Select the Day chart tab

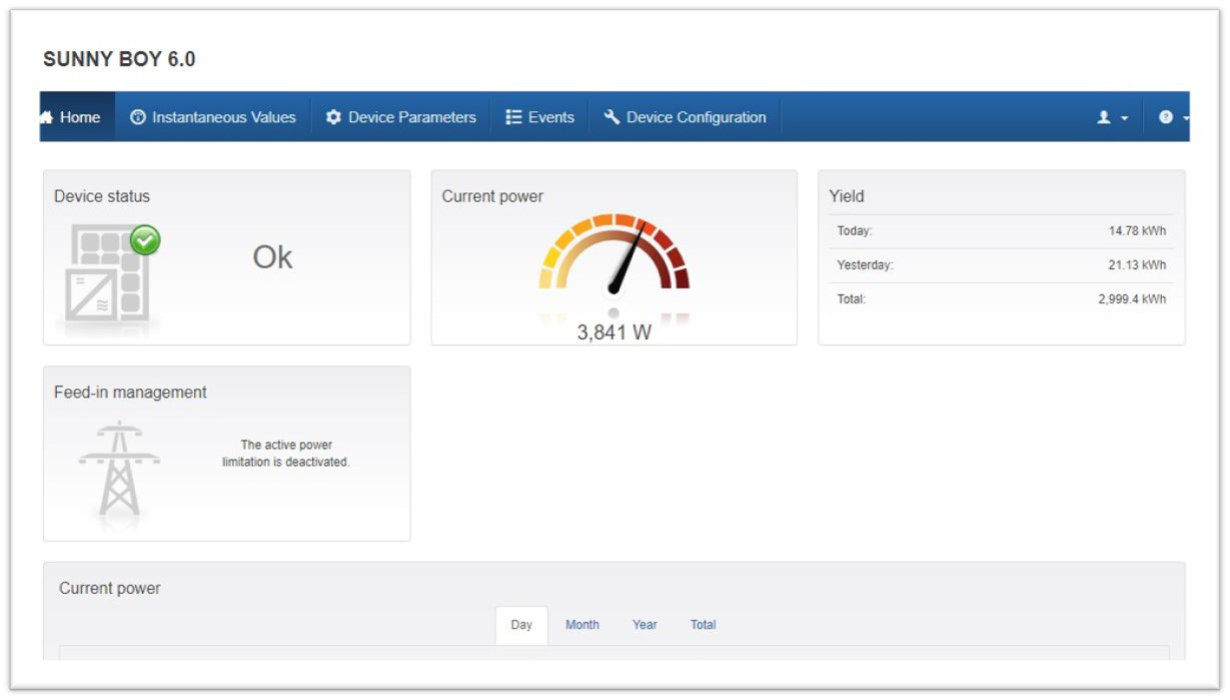pos(521,625)
